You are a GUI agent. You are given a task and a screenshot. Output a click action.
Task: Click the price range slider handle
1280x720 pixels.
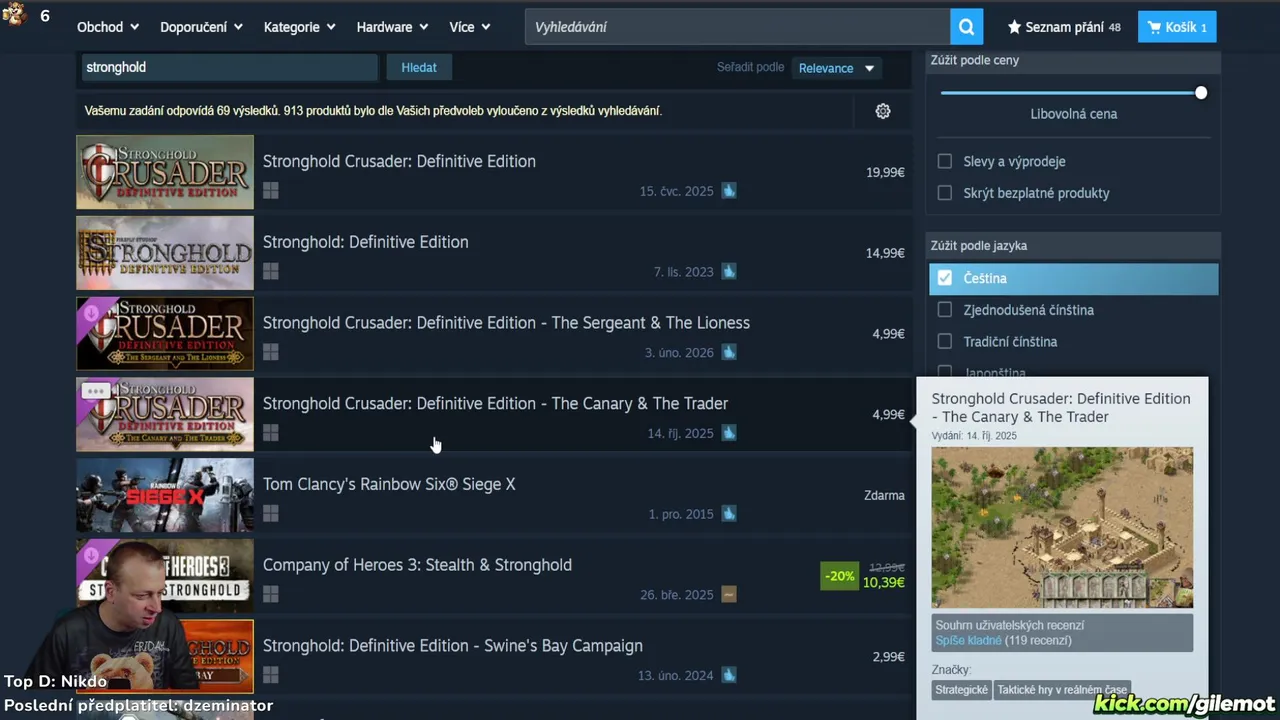tap(1200, 93)
